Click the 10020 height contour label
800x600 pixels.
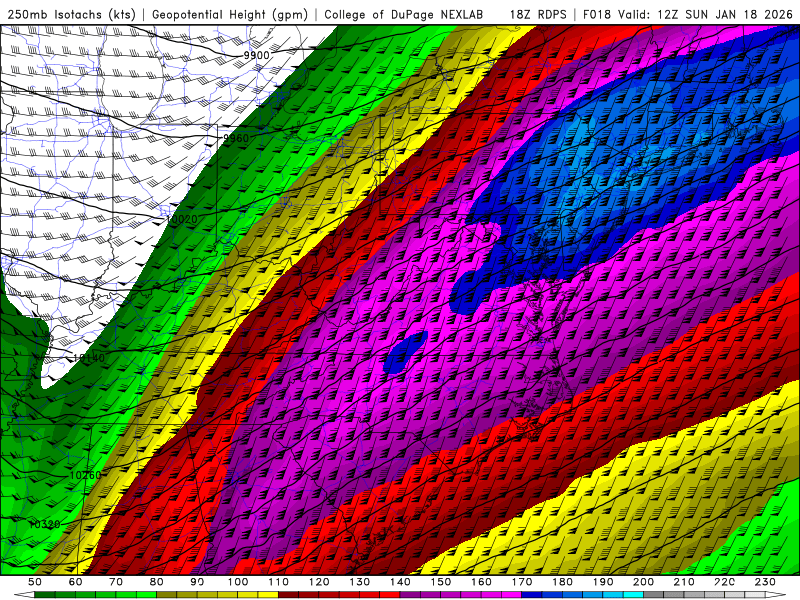point(182,219)
